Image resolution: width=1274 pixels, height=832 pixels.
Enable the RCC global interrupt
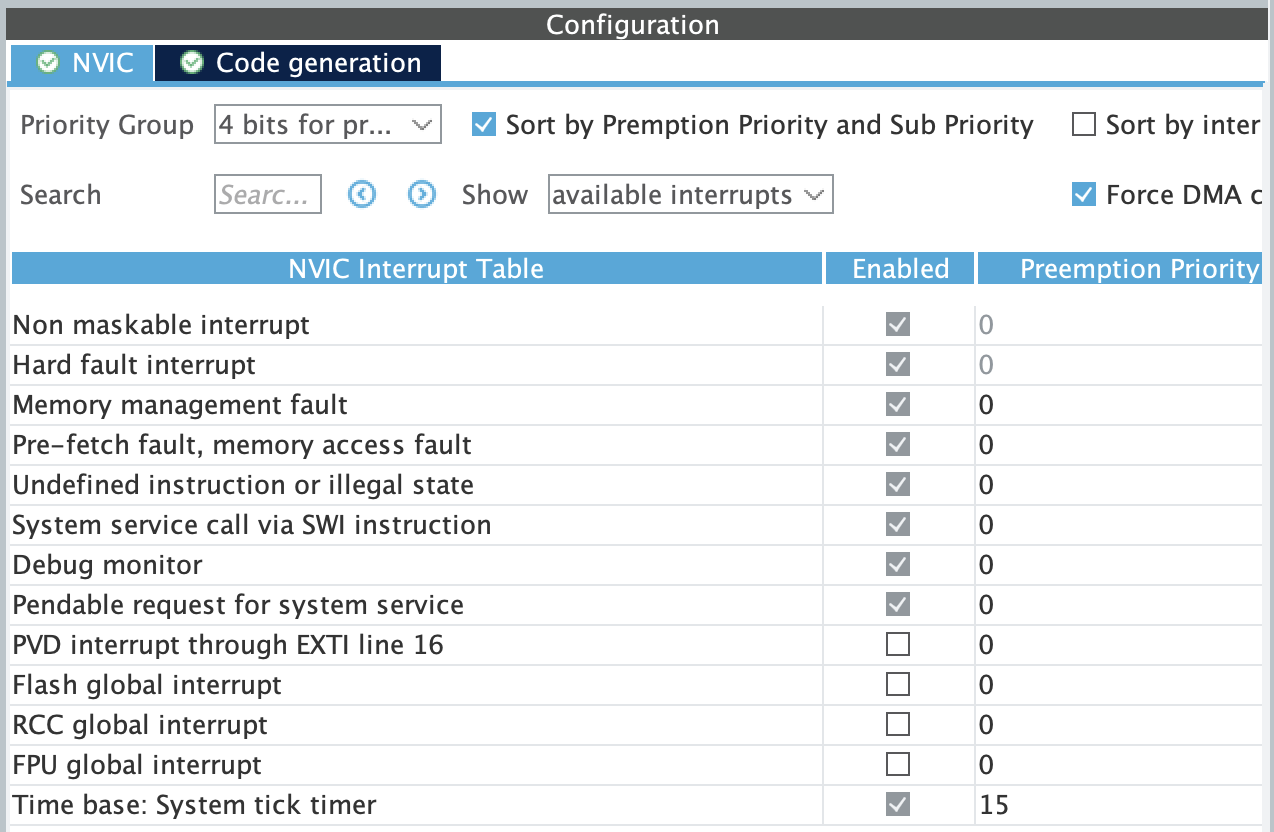click(898, 725)
